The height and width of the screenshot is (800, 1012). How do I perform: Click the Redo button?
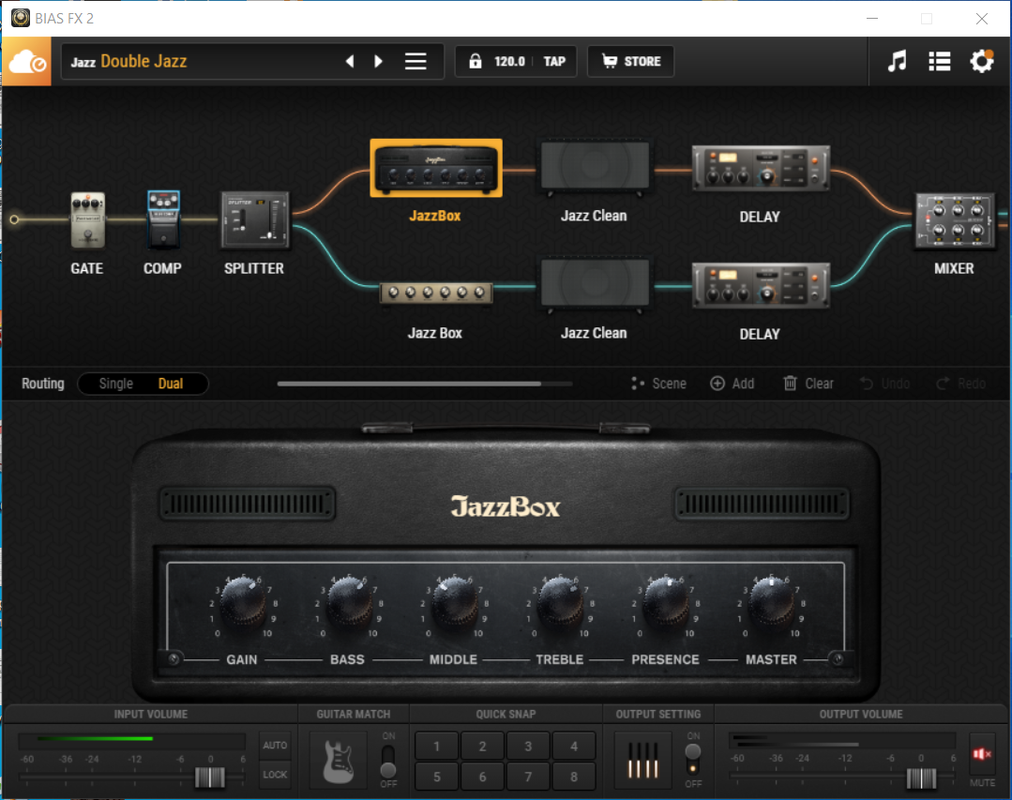pyautogui.click(x=961, y=383)
